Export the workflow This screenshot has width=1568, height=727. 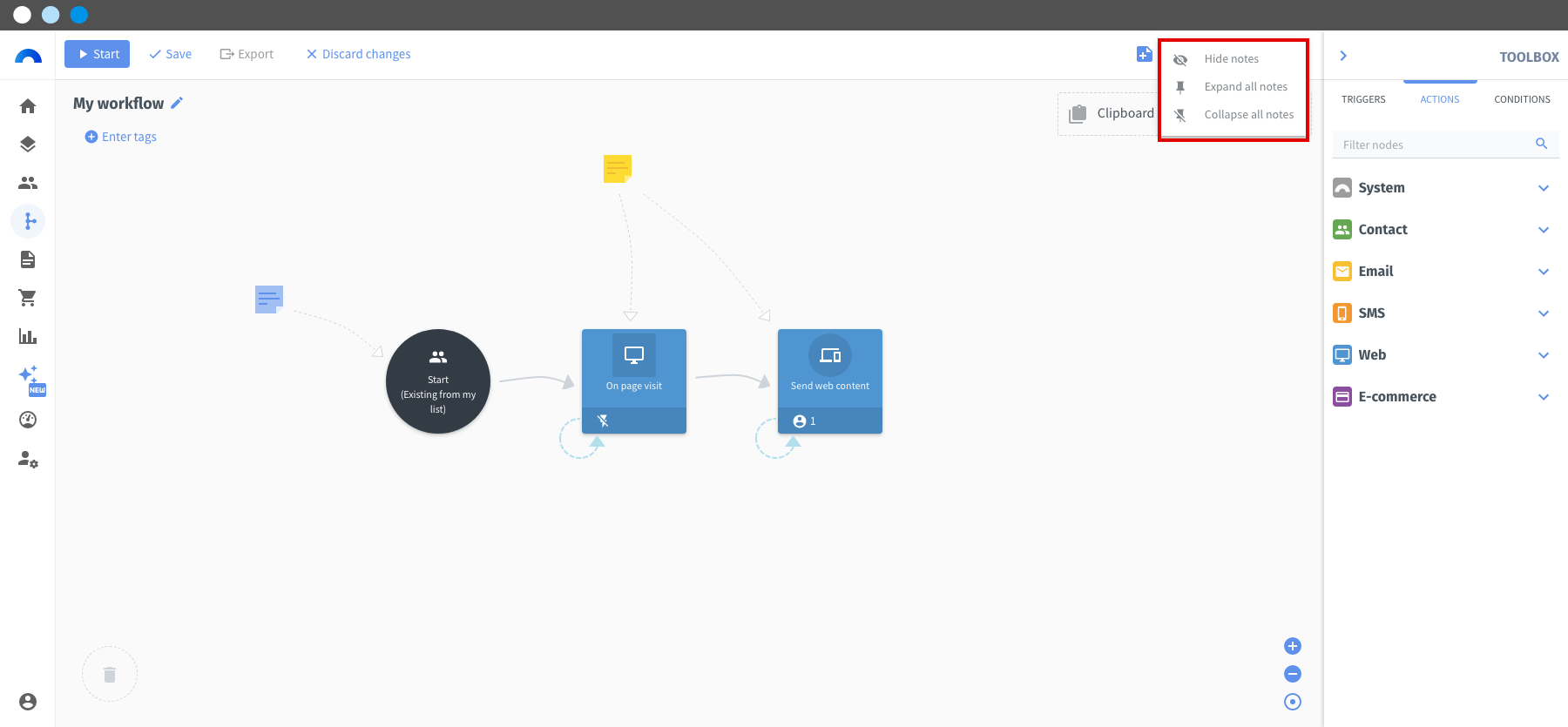(247, 54)
